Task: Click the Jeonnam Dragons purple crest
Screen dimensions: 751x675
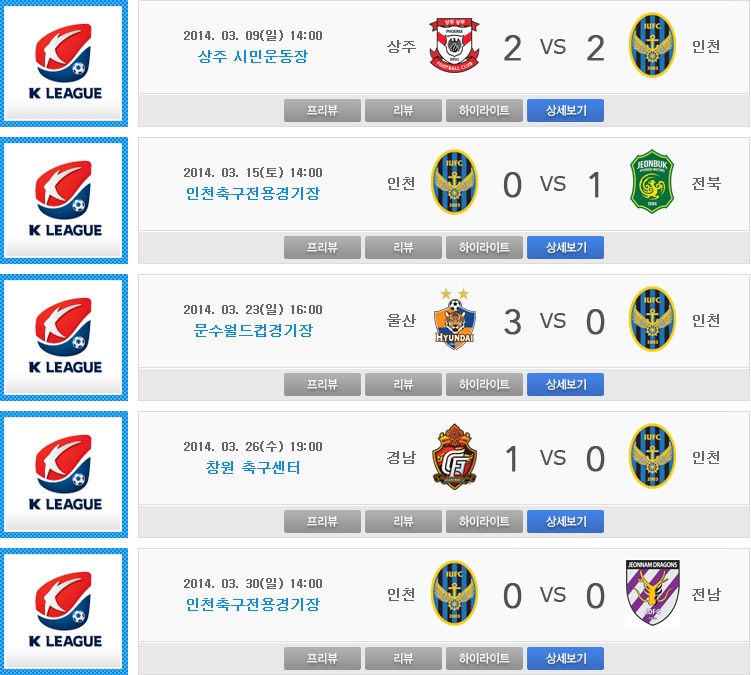Action: [652, 593]
